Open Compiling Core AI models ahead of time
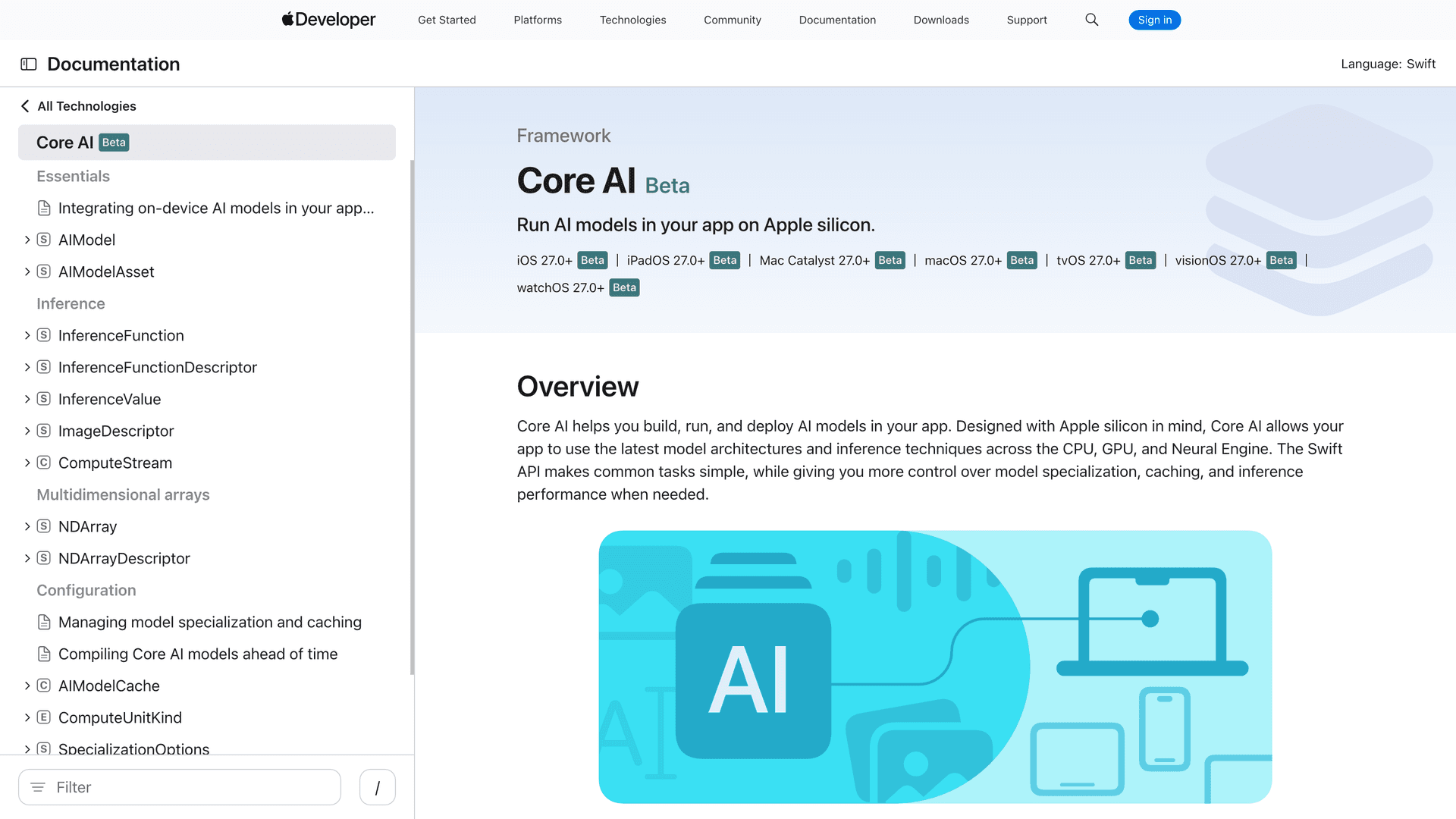Image resolution: width=1456 pixels, height=819 pixels. tap(198, 654)
